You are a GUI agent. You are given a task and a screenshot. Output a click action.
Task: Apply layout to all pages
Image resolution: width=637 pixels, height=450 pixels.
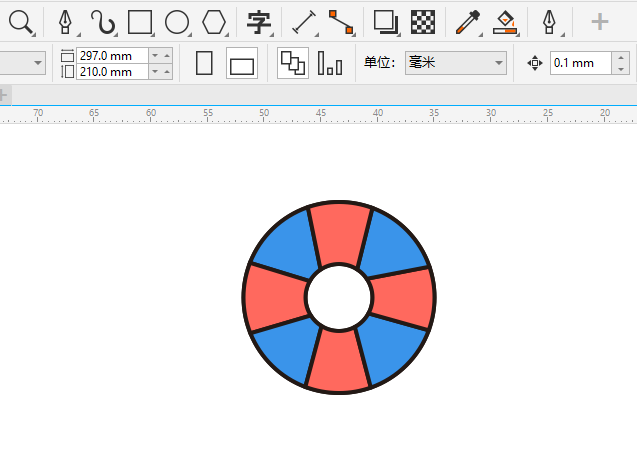pyautogui.click(x=292, y=63)
